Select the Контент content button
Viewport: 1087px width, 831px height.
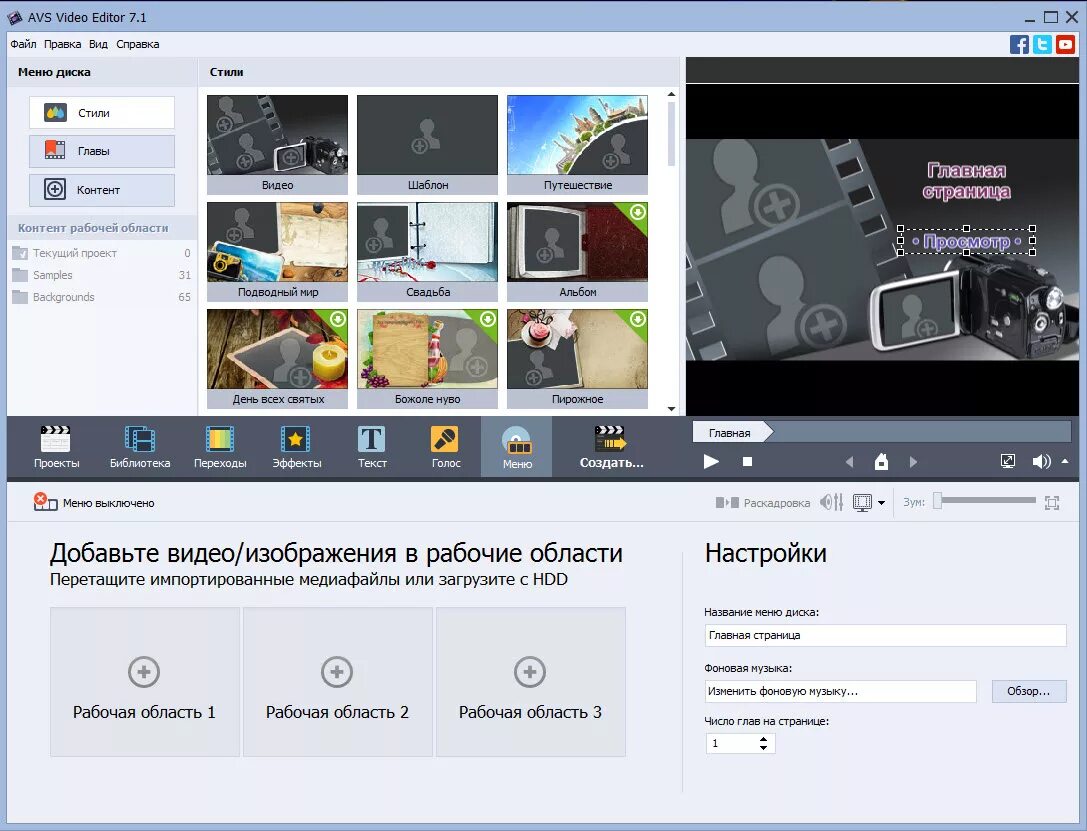(x=102, y=190)
